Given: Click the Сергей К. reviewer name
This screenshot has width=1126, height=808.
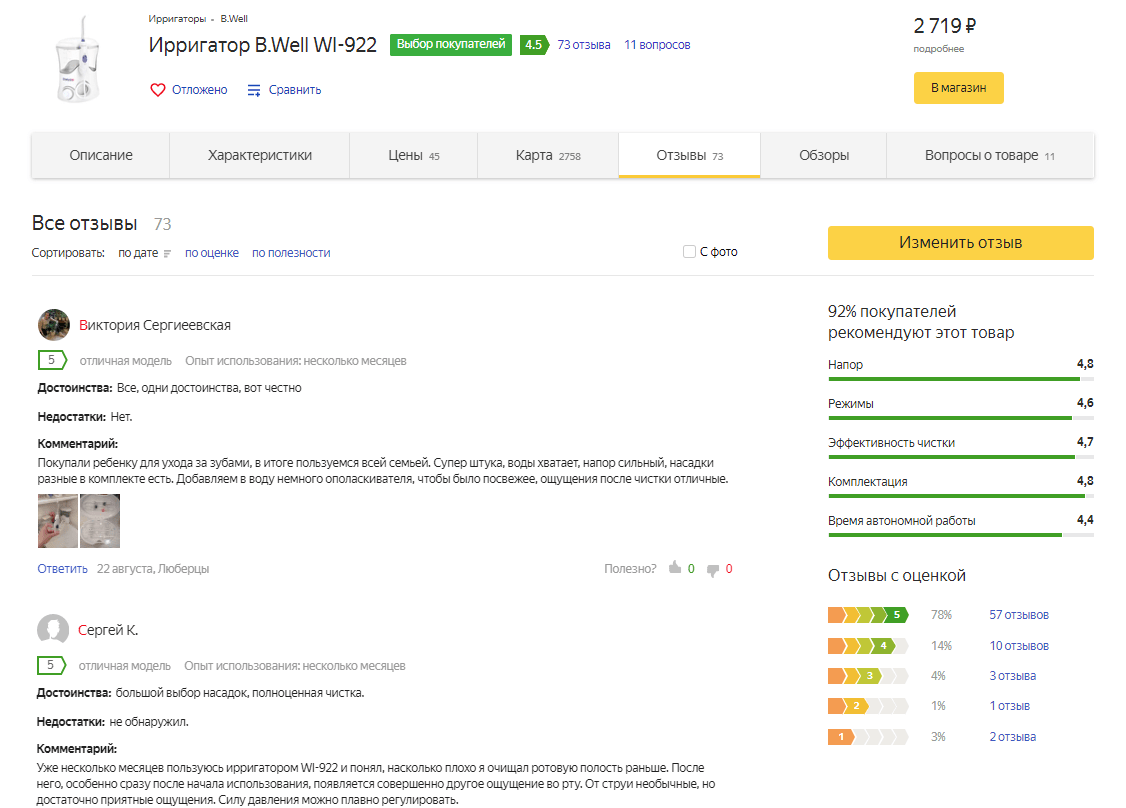Looking at the screenshot, I should (108, 630).
